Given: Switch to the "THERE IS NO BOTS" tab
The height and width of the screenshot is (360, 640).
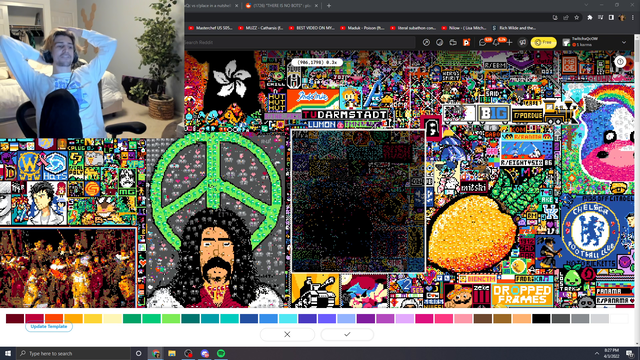Looking at the screenshot, I should click(x=282, y=6).
